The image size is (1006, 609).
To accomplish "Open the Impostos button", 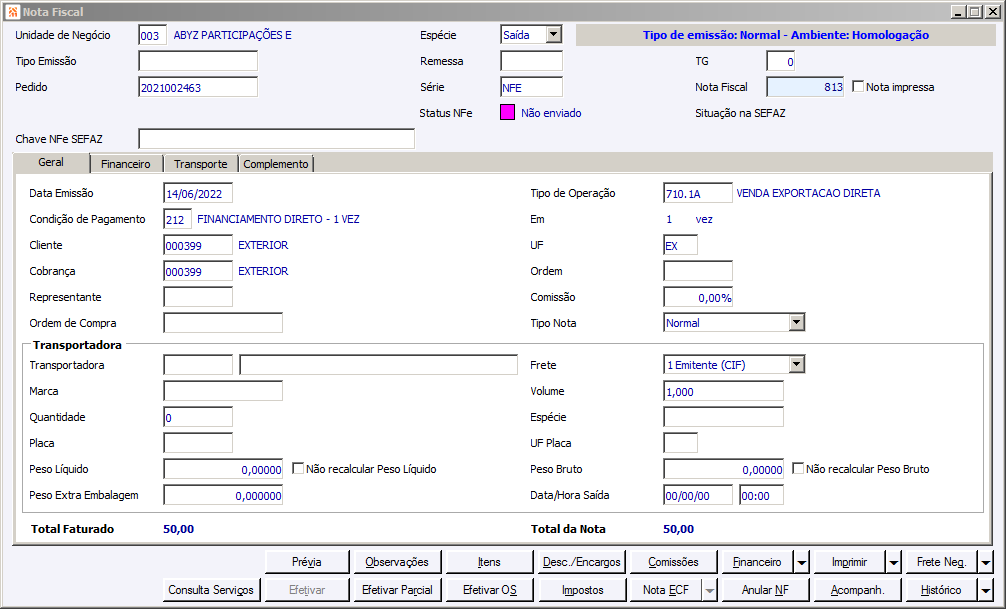I will (582, 590).
